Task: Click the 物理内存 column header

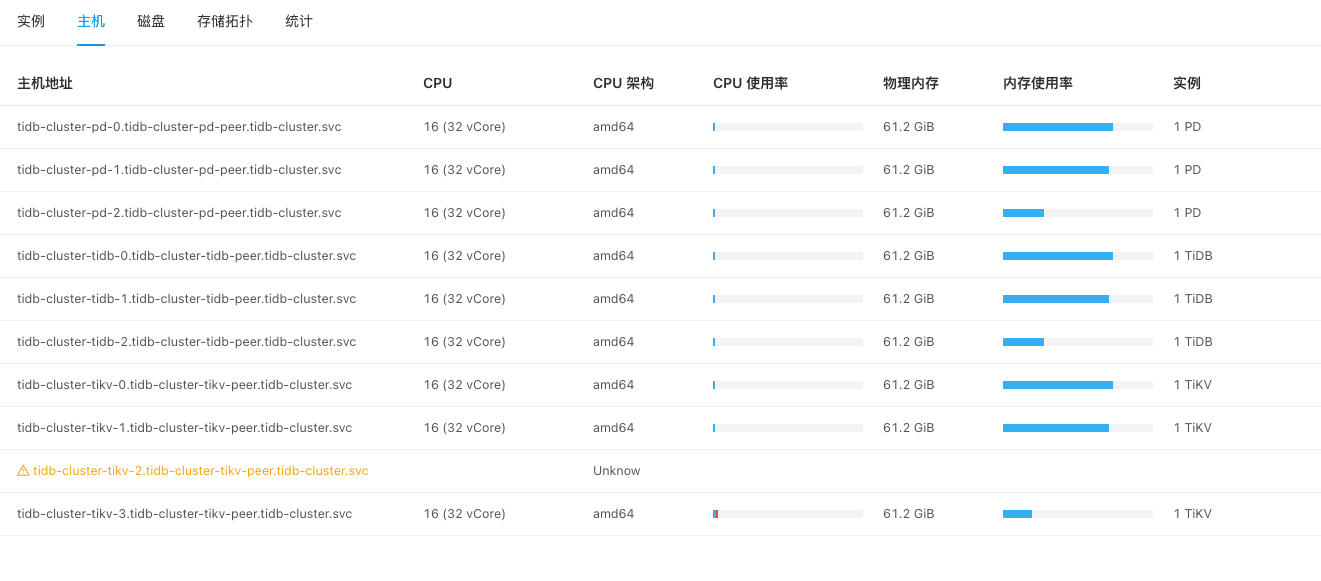Action: point(910,84)
